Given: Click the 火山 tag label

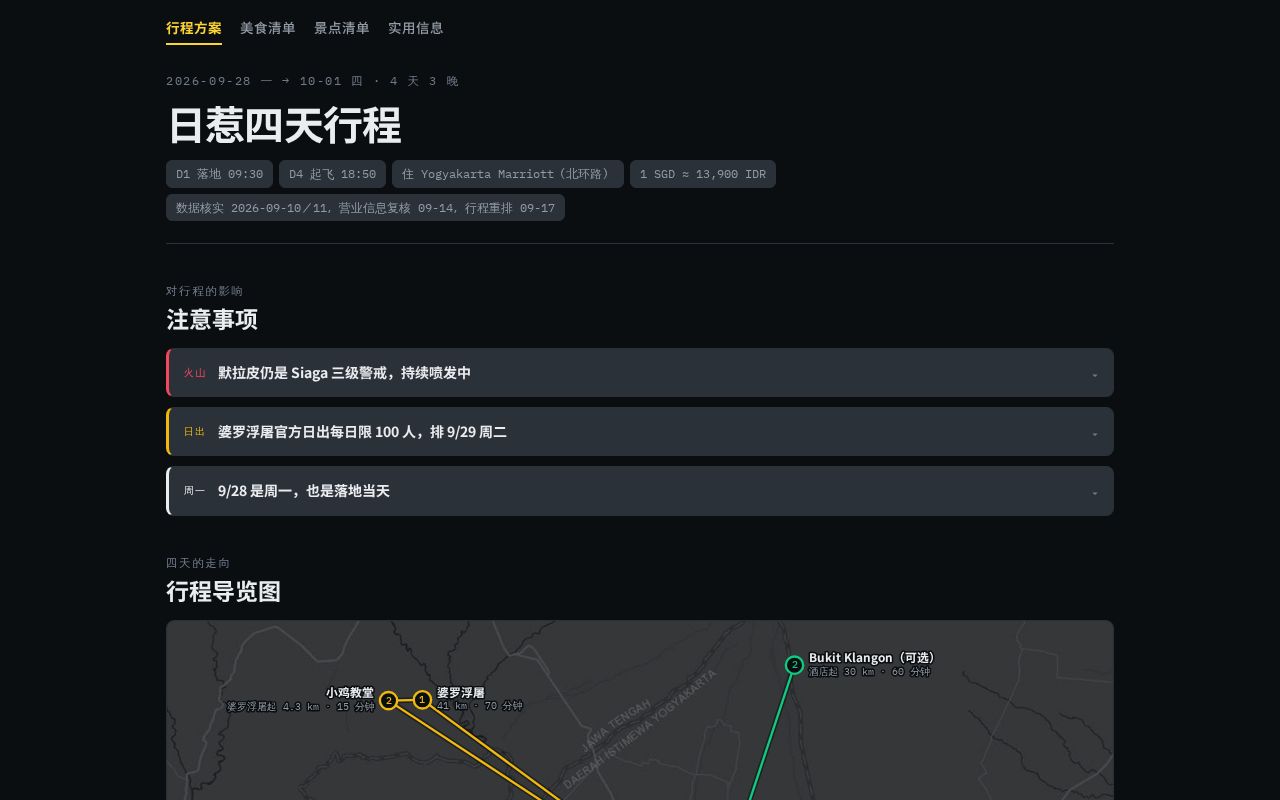Looking at the screenshot, I should pyautogui.click(x=194, y=373).
